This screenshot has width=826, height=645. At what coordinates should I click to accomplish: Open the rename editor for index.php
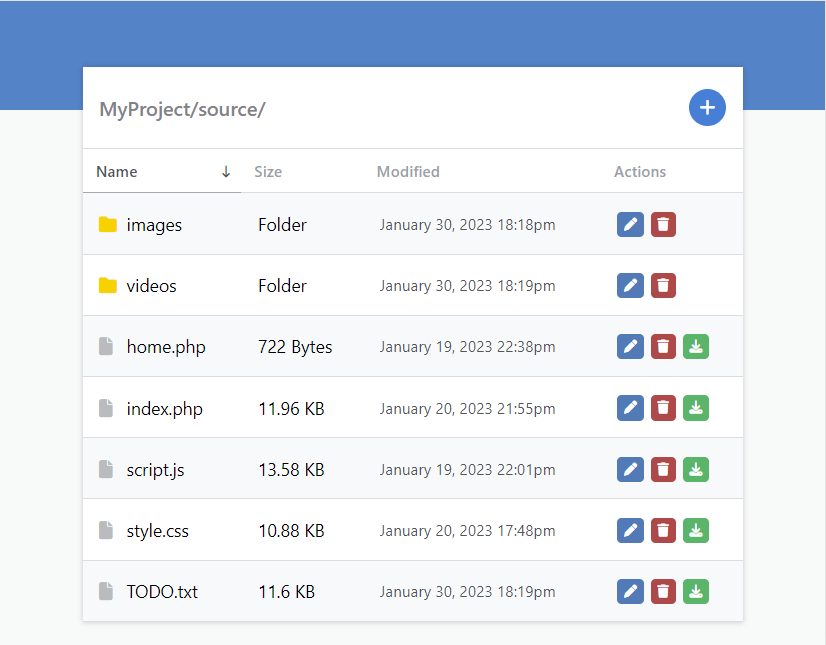coord(630,407)
